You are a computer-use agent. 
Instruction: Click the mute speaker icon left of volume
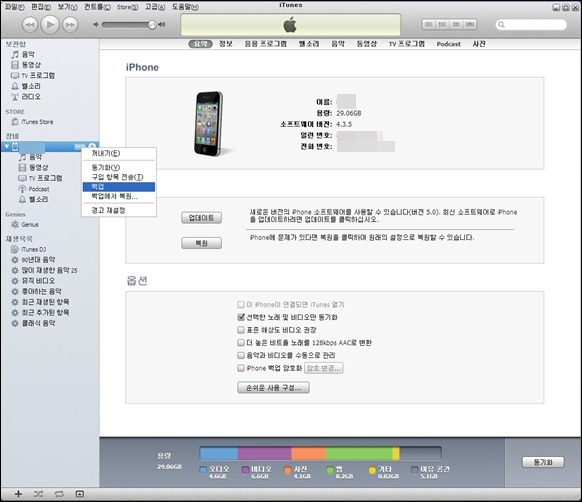point(96,25)
